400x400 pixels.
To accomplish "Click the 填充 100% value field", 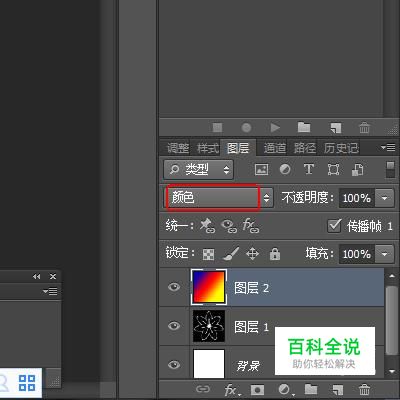I will (x=356, y=254).
